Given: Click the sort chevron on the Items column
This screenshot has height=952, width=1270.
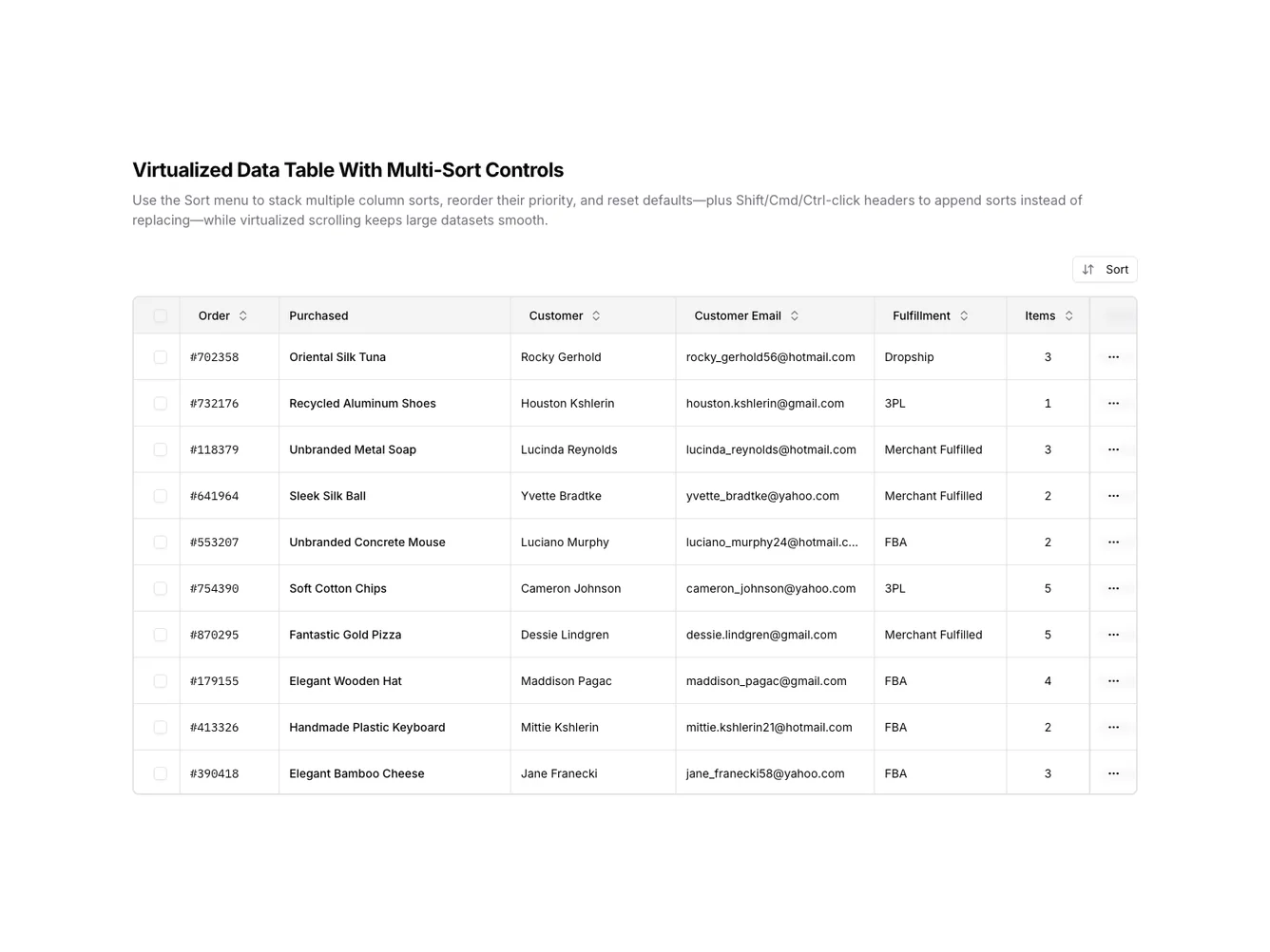Looking at the screenshot, I should [1068, 314].
